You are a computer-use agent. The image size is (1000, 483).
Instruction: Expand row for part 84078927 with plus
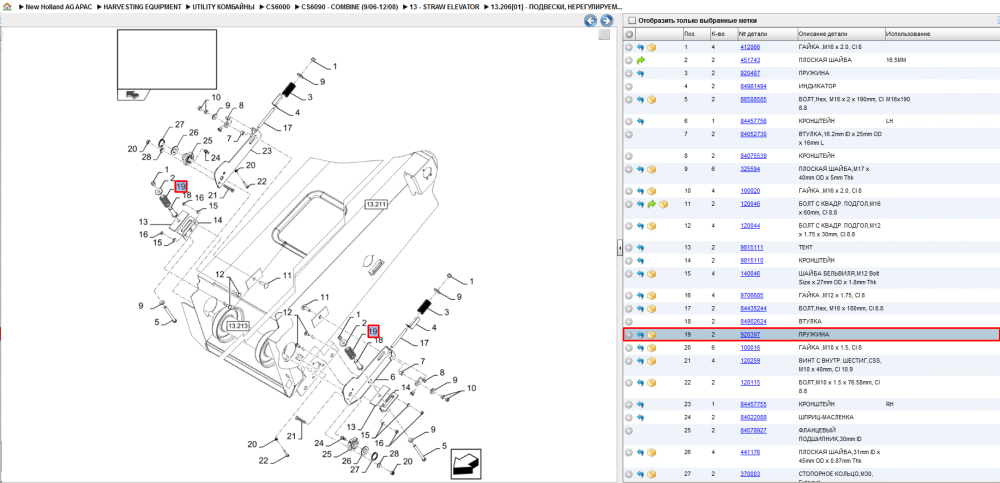[629, 431]
